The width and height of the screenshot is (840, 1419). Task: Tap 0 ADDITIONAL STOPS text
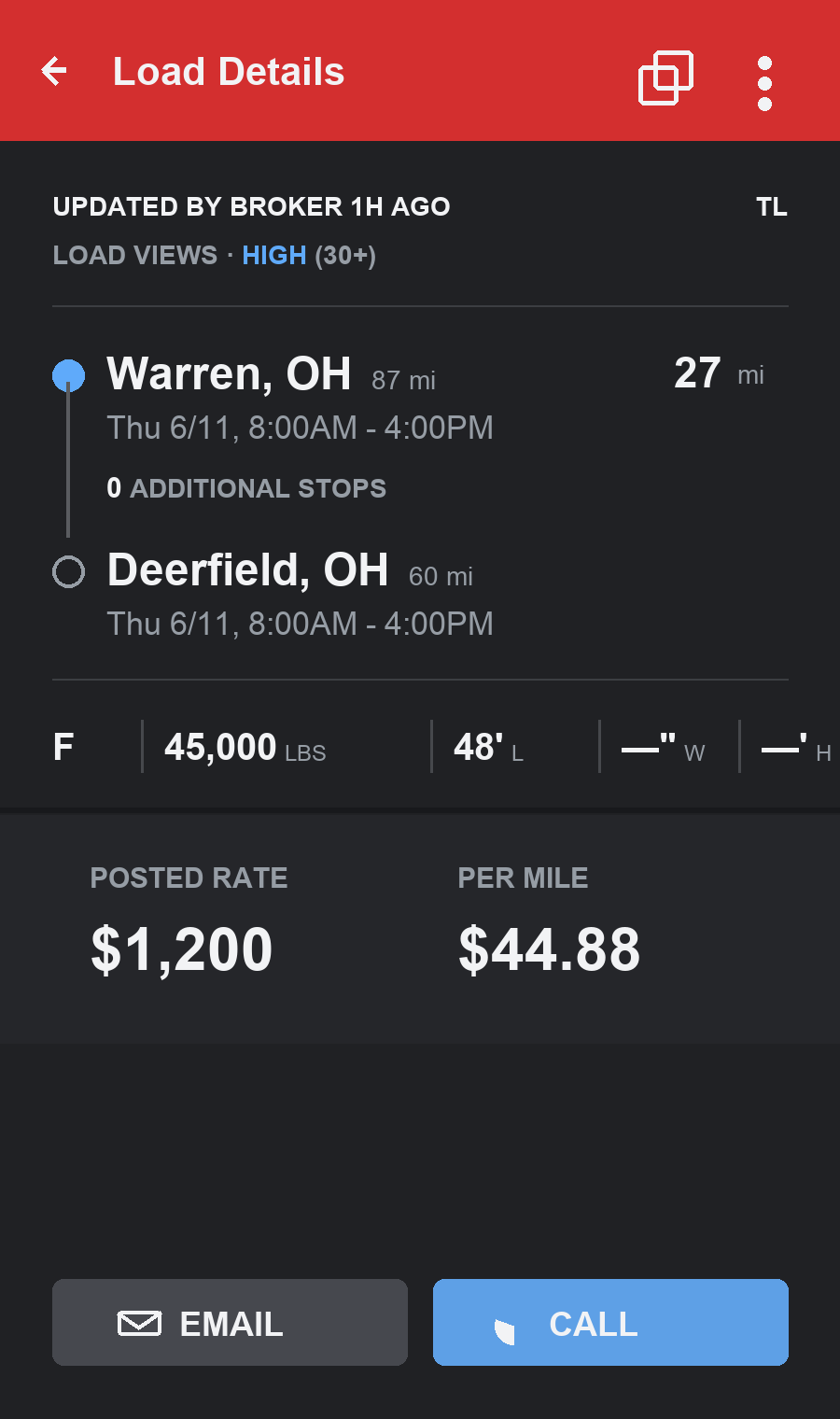(246, 488)
